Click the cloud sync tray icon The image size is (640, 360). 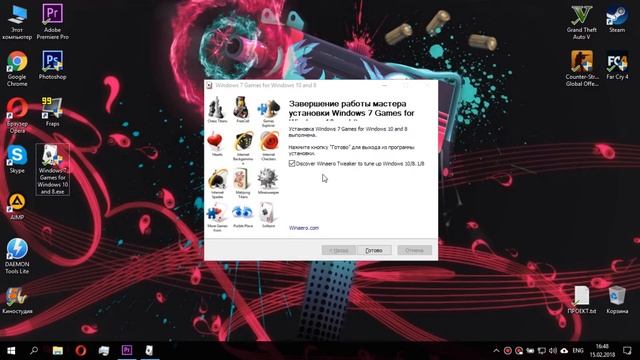click(x=564, y=351)
